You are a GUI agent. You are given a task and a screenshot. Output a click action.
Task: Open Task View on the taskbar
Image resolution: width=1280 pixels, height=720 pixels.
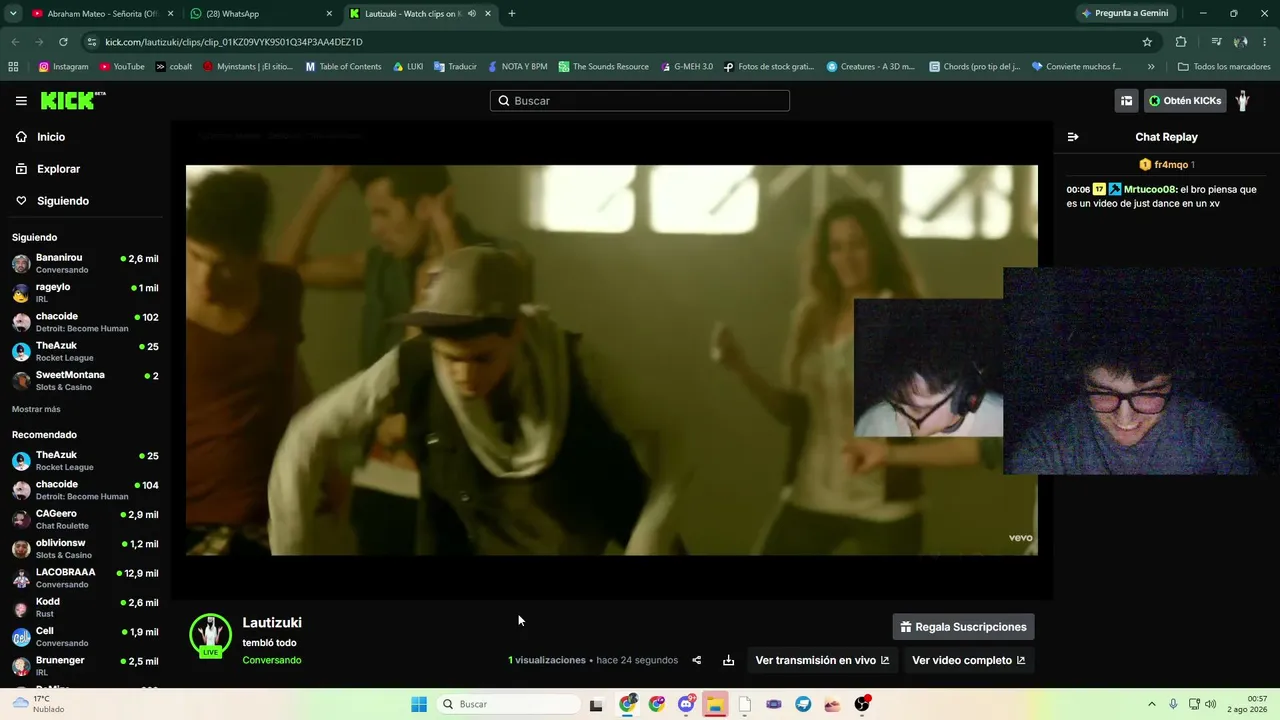click(x=596, y=704)
